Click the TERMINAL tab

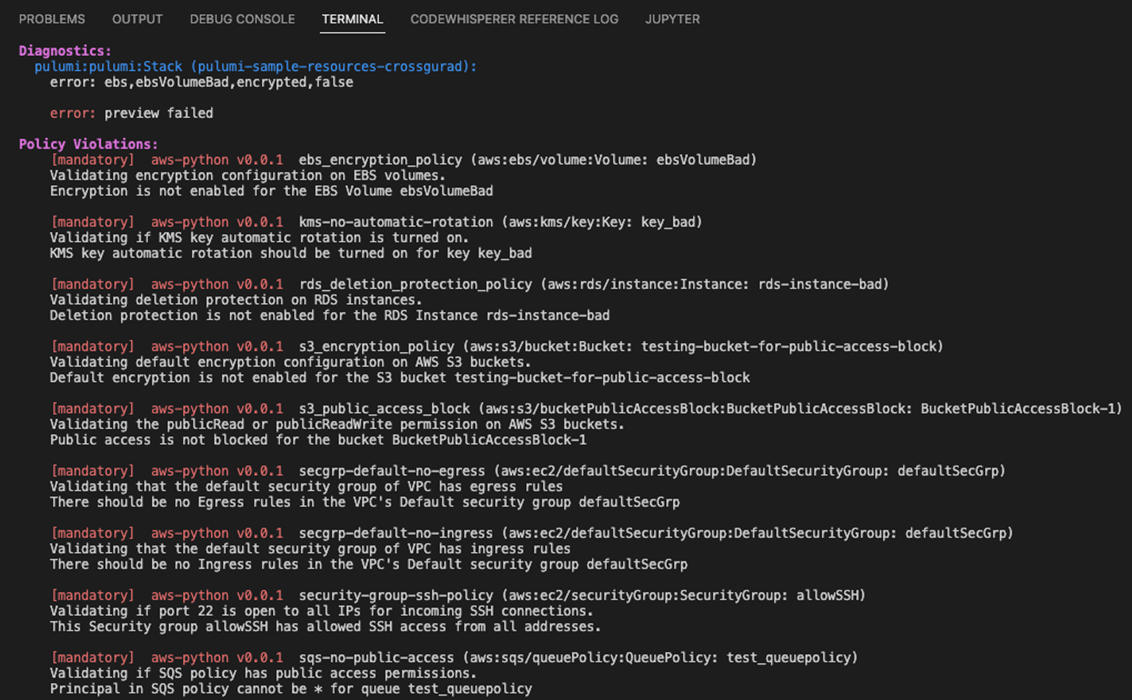pos(352,19)
